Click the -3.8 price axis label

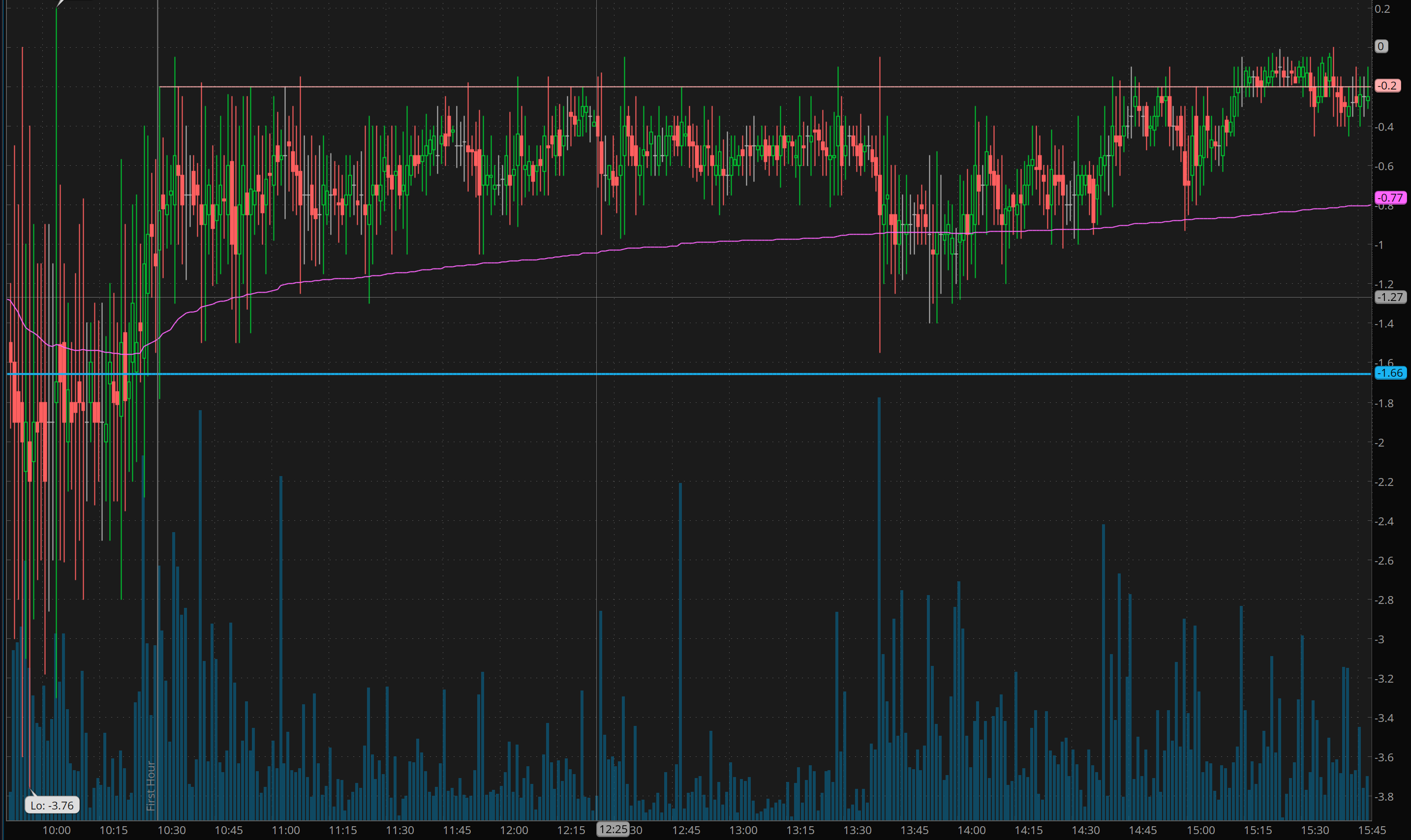[x=1384, y=796]
